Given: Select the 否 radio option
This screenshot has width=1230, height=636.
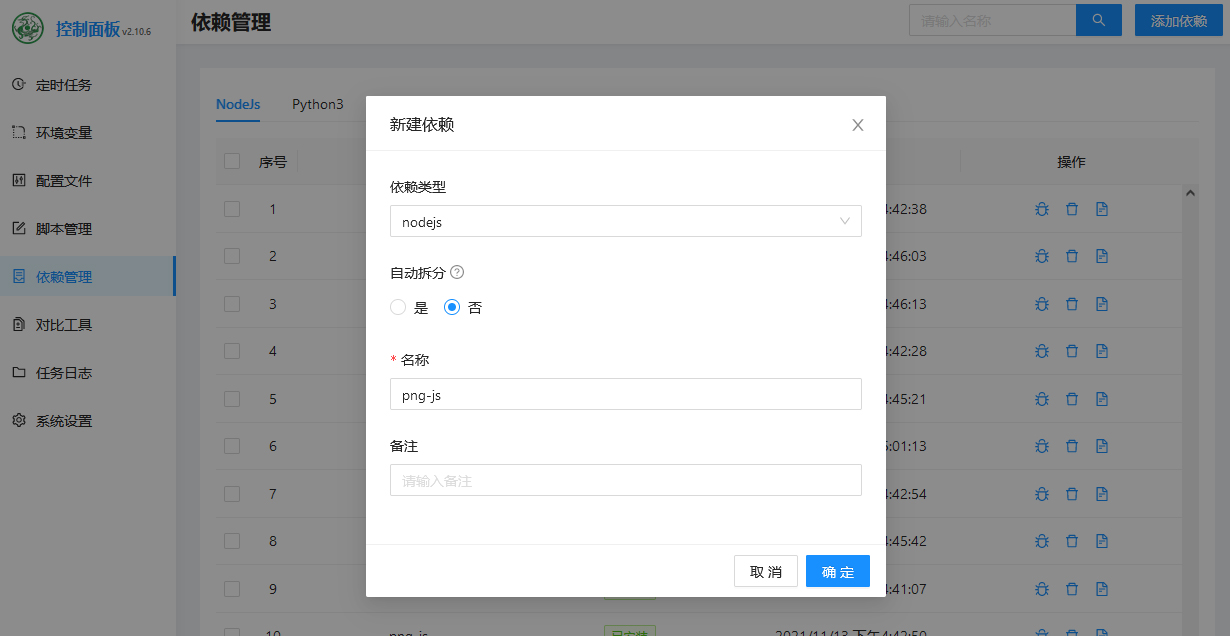Looking at the screenshot, I should click(x=452, y=308).
